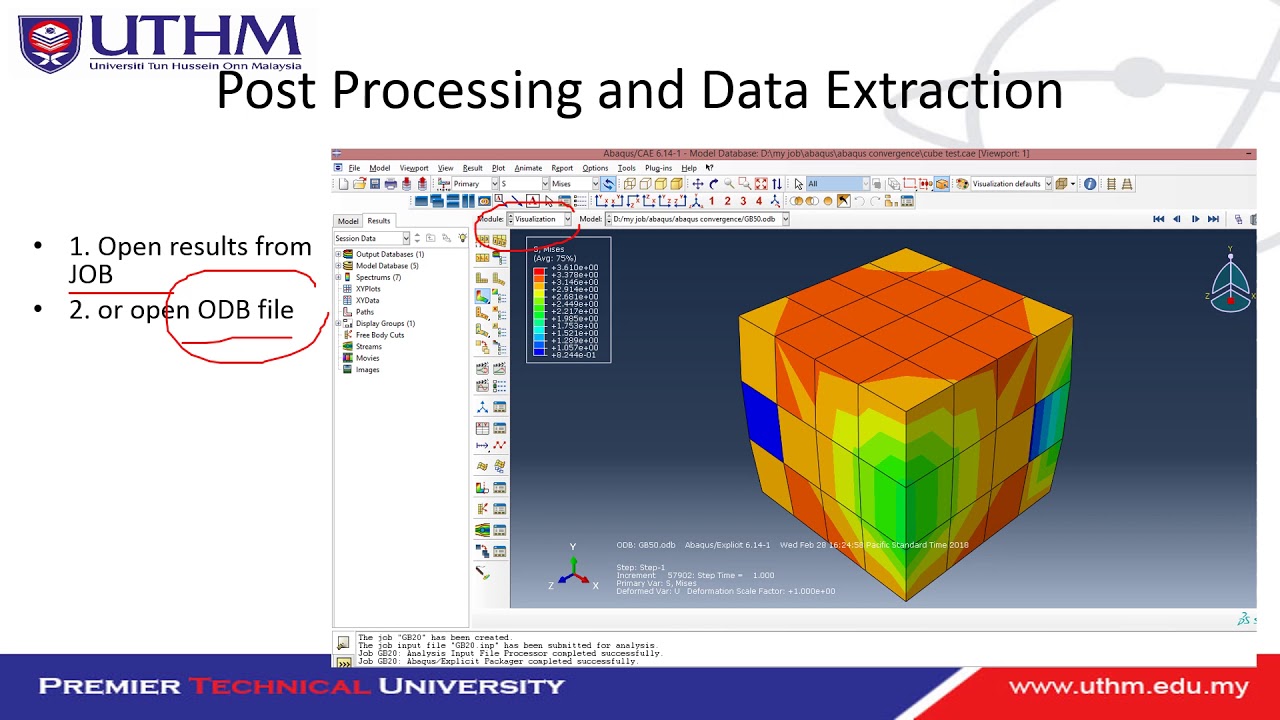Toggle the filled render style icon
1280x720 pixels.
(660, 184)
